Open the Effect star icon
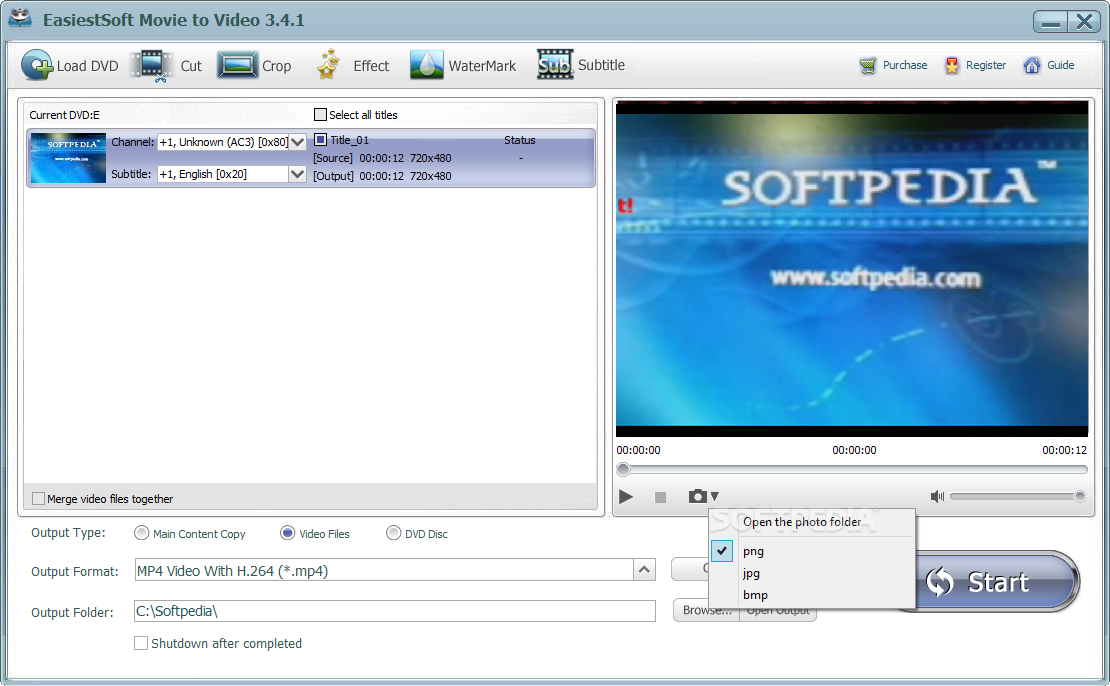Screen dimensions: 1110x686 (328, 64)
